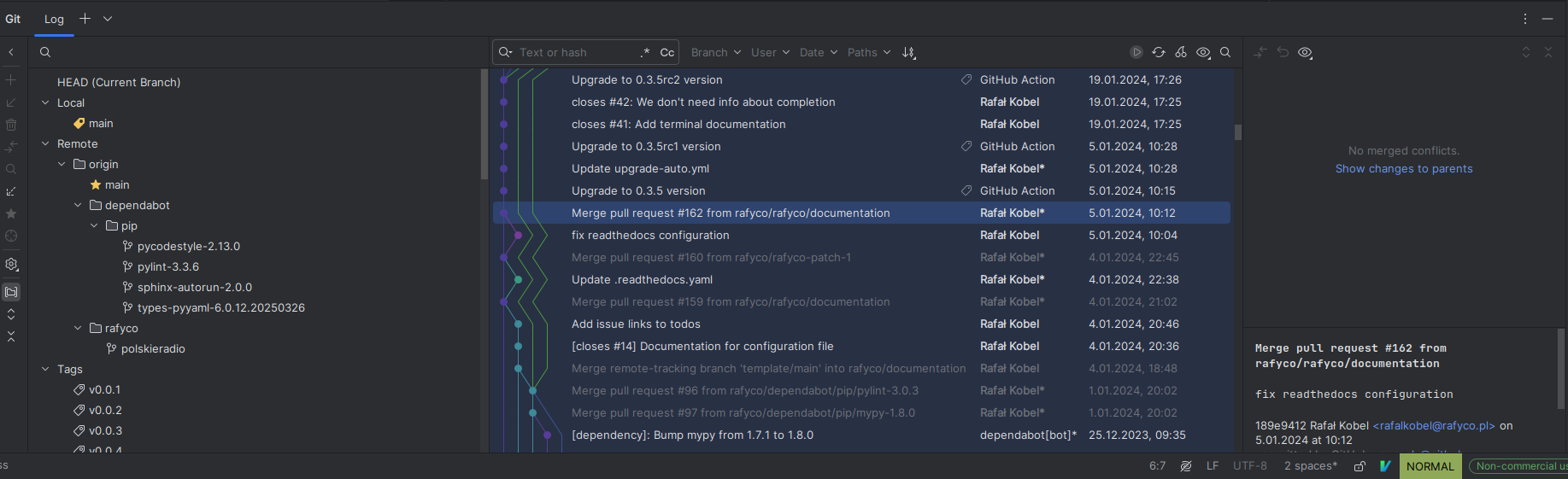Toggle match case 'Cc' in search

tap(667, 52)
